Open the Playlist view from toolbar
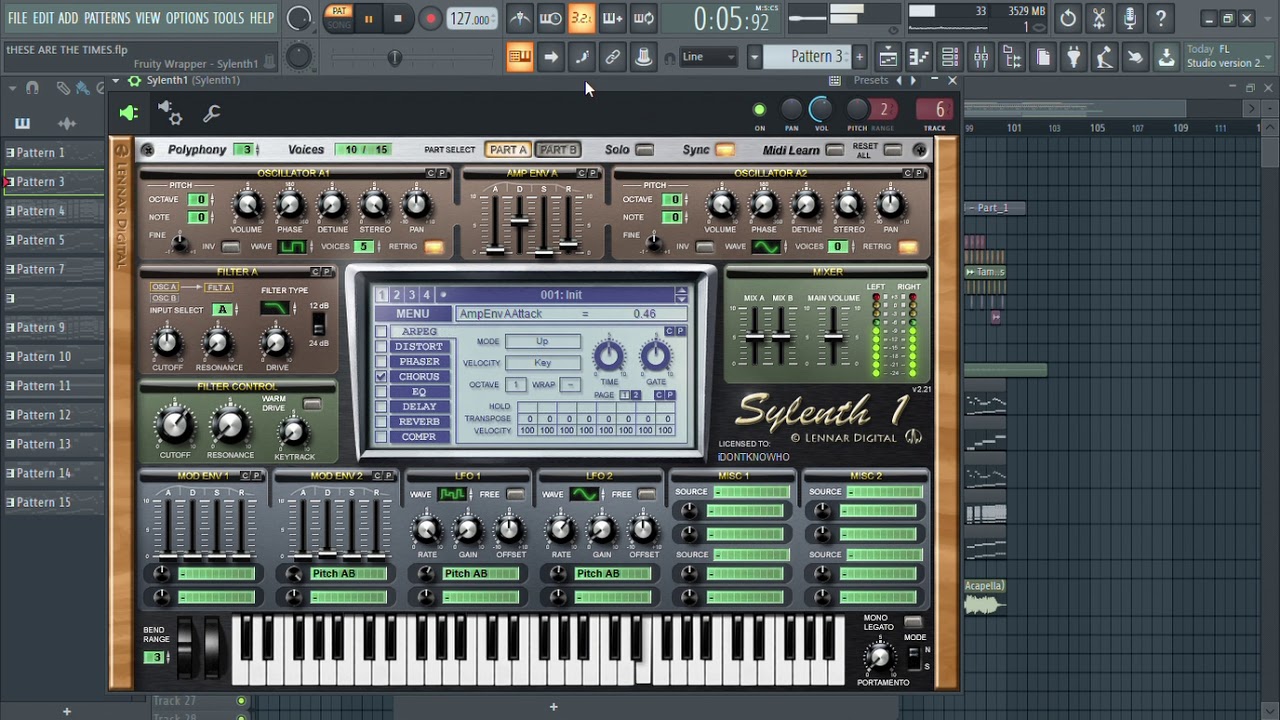 (888, 57)
